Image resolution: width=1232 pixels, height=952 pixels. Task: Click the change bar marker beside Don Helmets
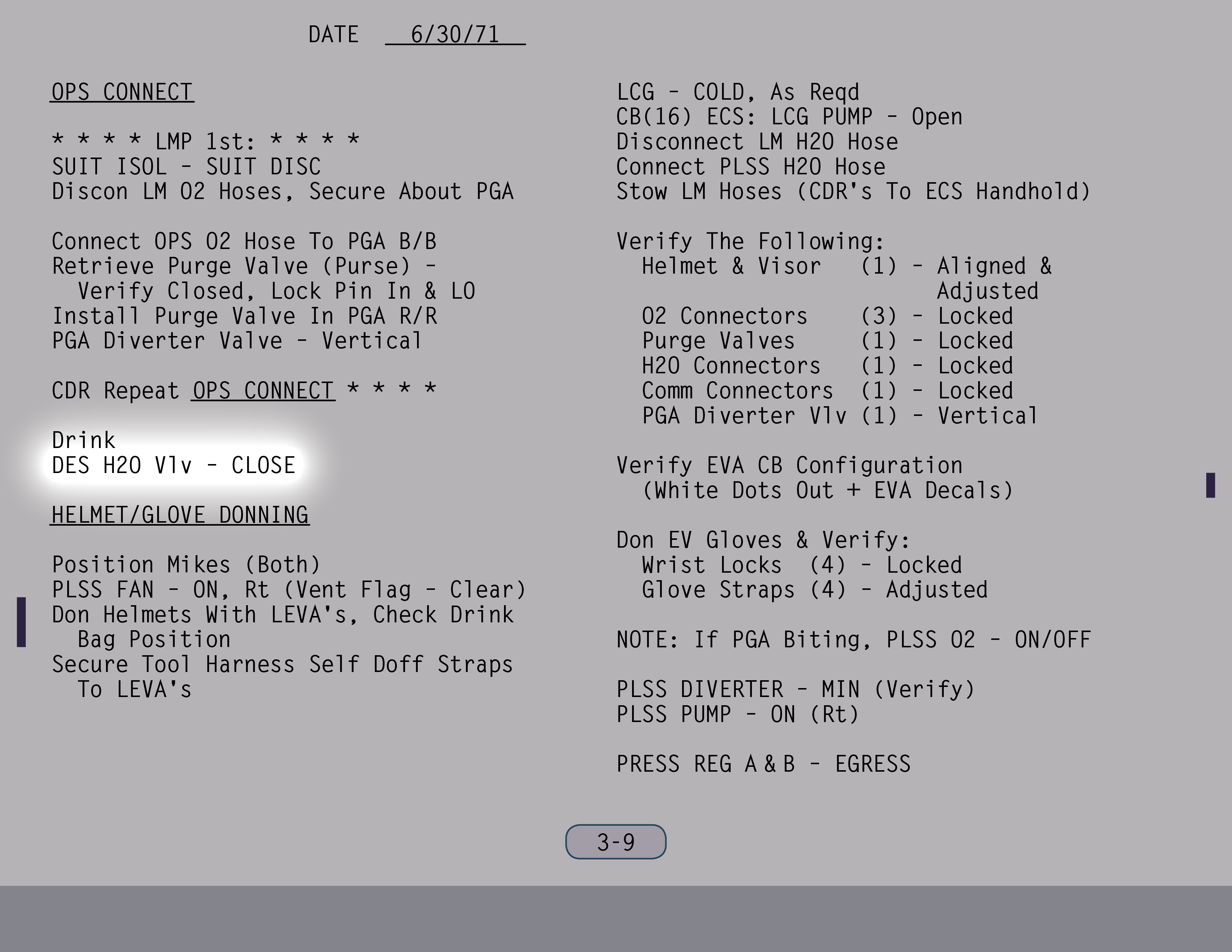coord(21,622)
